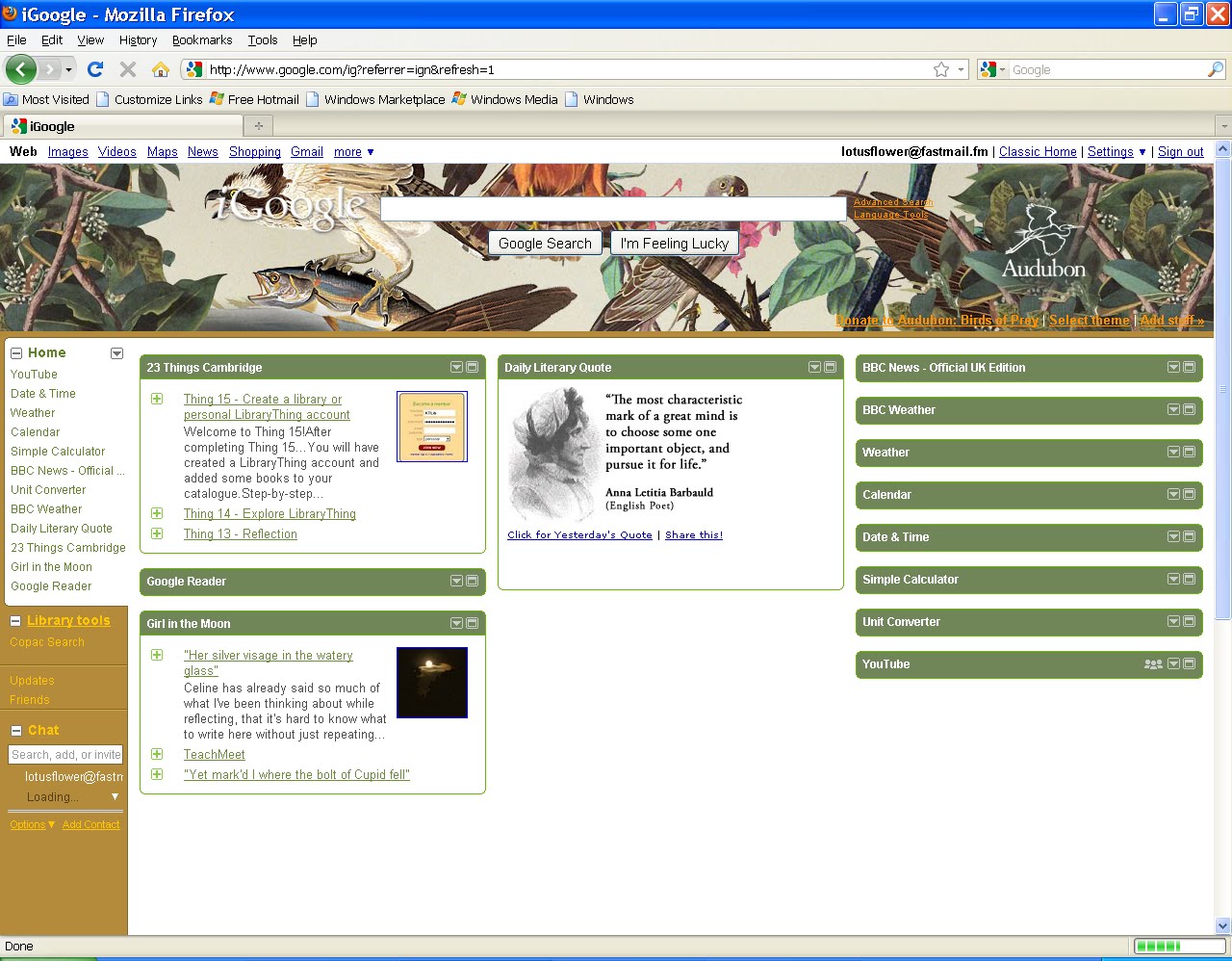Screen dimensions: 1232x961
Task: Open Date & Time gadget menu arrow
Action: coord(1173,536)
